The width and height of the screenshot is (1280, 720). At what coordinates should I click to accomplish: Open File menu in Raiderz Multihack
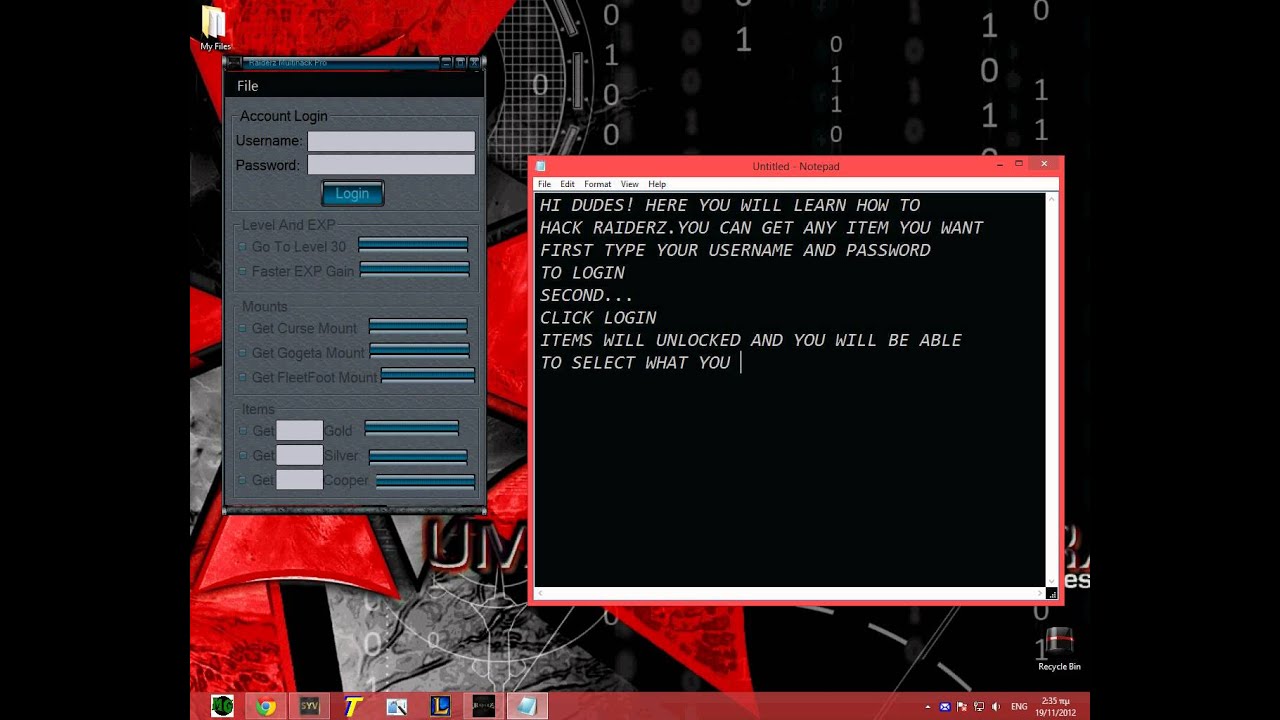247,86
